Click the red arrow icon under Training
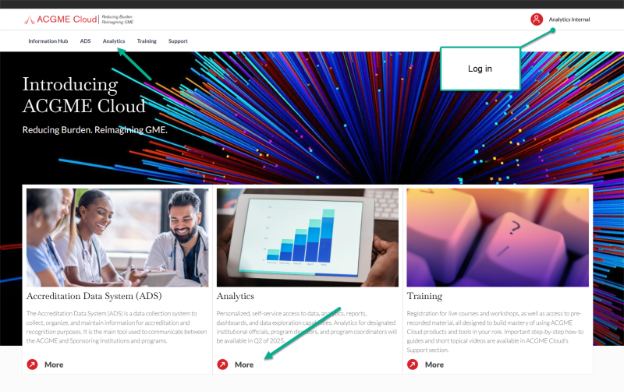The width and height of the screenshot is (624, 392). click(413, 365)
